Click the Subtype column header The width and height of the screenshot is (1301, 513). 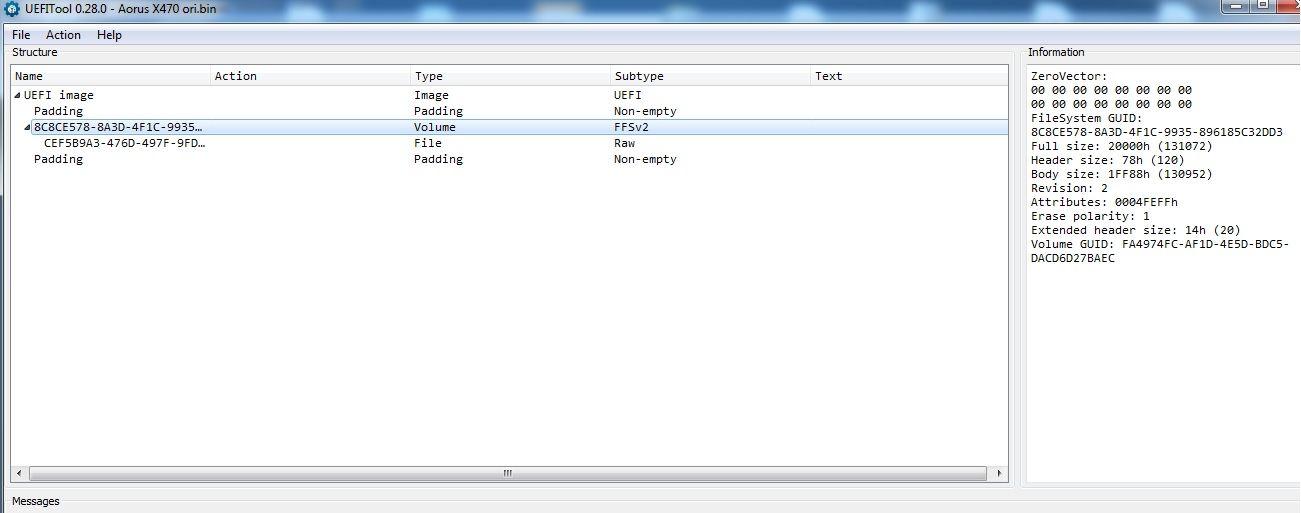click(x=711, y=76)
